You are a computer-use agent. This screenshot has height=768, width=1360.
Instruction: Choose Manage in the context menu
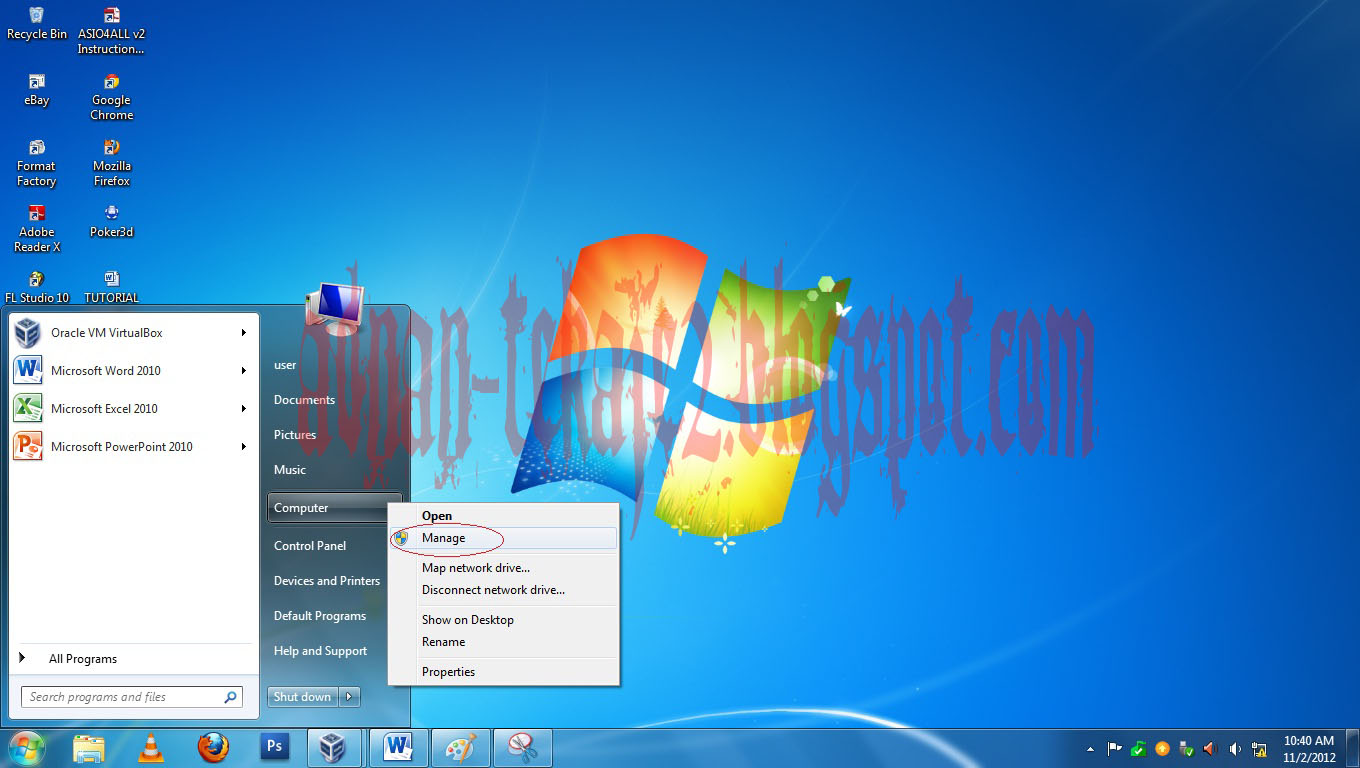tap(504, 538)
